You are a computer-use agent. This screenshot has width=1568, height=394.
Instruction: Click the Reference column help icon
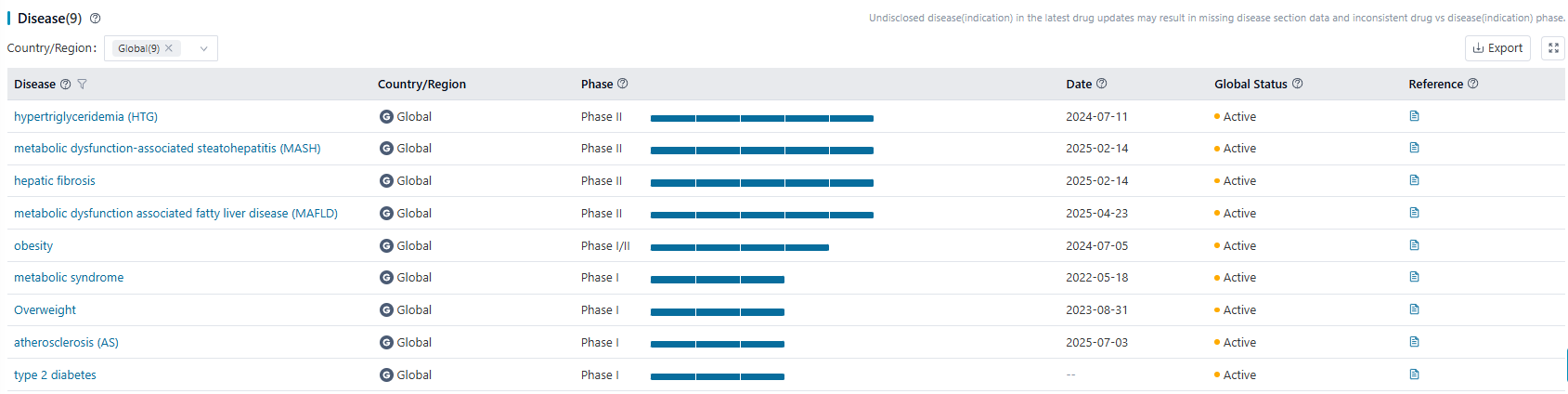pyautogui.click(x=1472, y=84)
